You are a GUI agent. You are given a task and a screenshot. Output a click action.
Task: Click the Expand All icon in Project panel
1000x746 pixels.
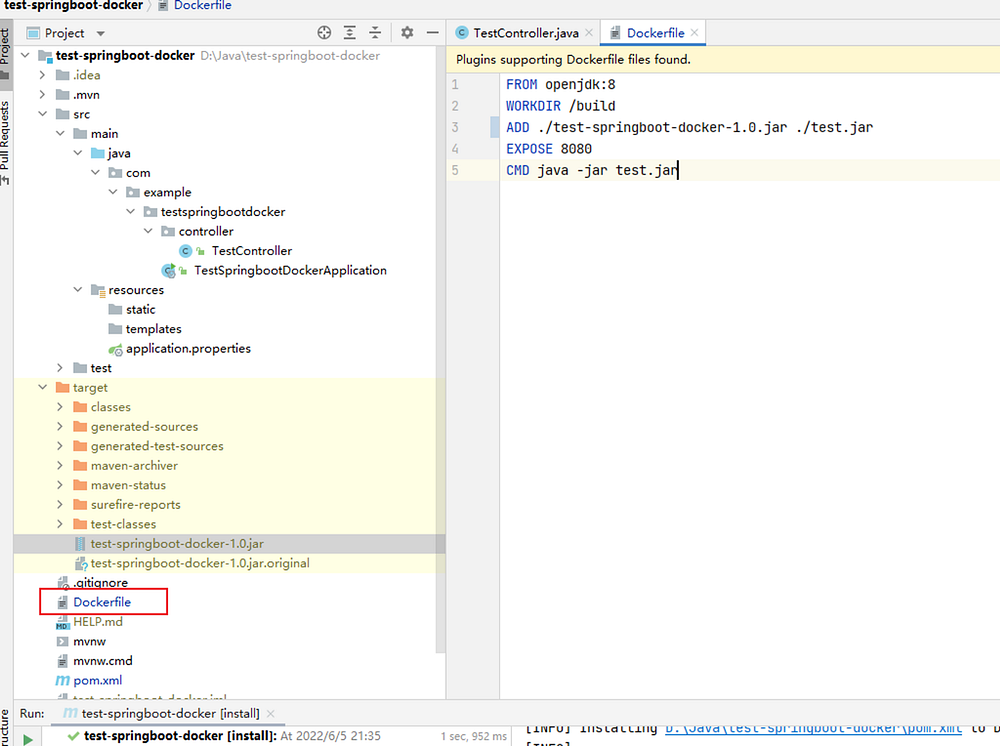[349, 33]
